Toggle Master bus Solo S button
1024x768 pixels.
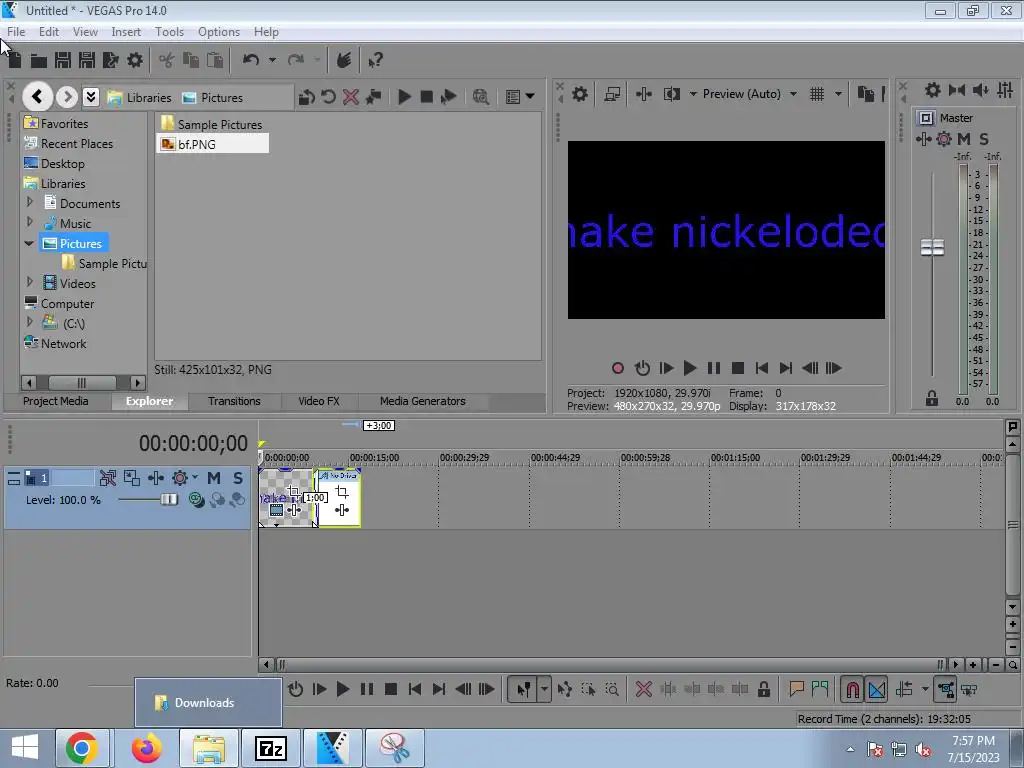click(984, 139)
